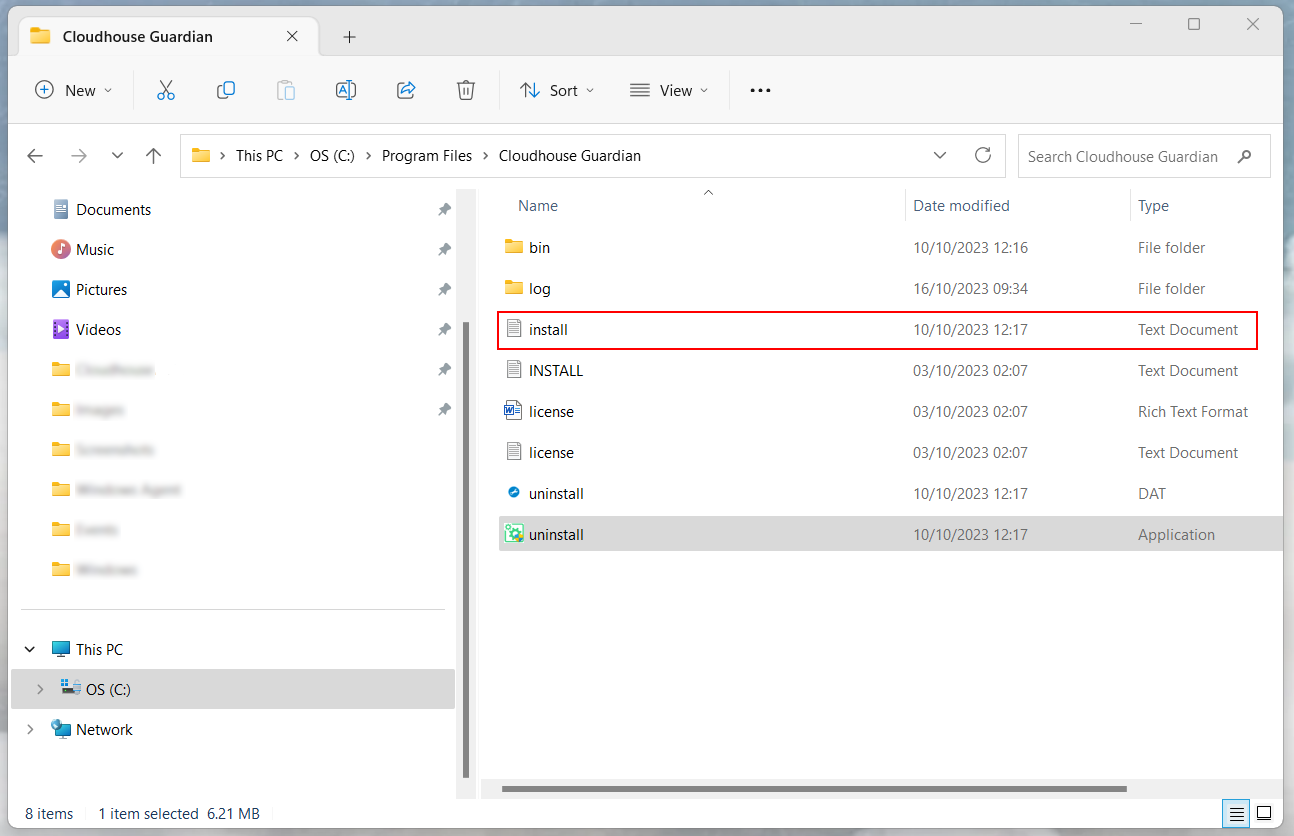
Task: Select OS (C:) in the navigation tree
Action: tap(108, 689)
